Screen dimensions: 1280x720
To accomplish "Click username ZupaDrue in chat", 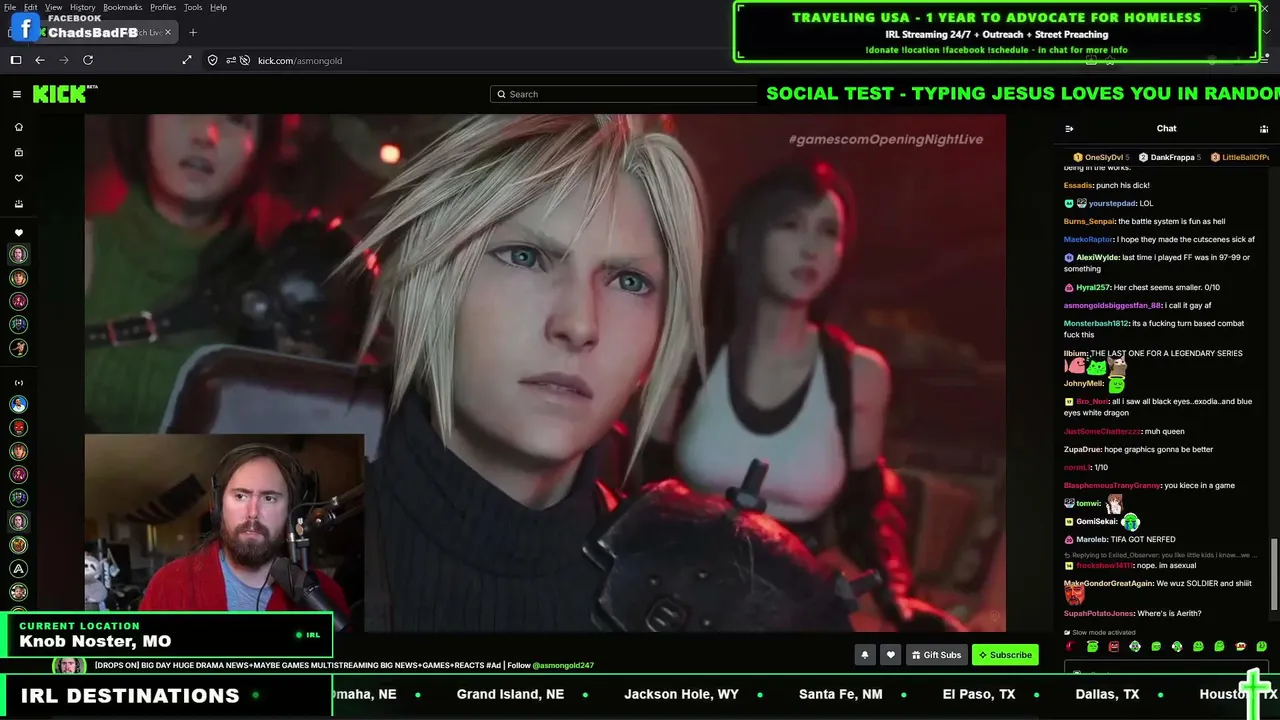I will [1083, 449].
